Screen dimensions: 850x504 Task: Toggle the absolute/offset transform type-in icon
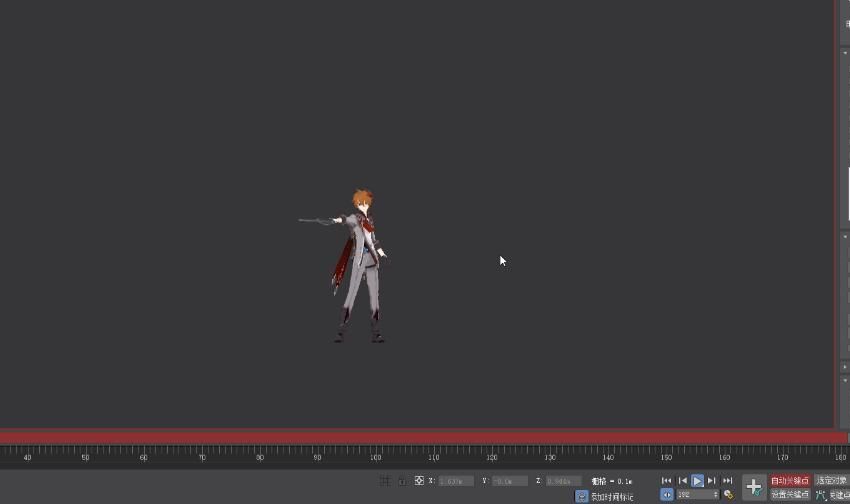point(419,481)
